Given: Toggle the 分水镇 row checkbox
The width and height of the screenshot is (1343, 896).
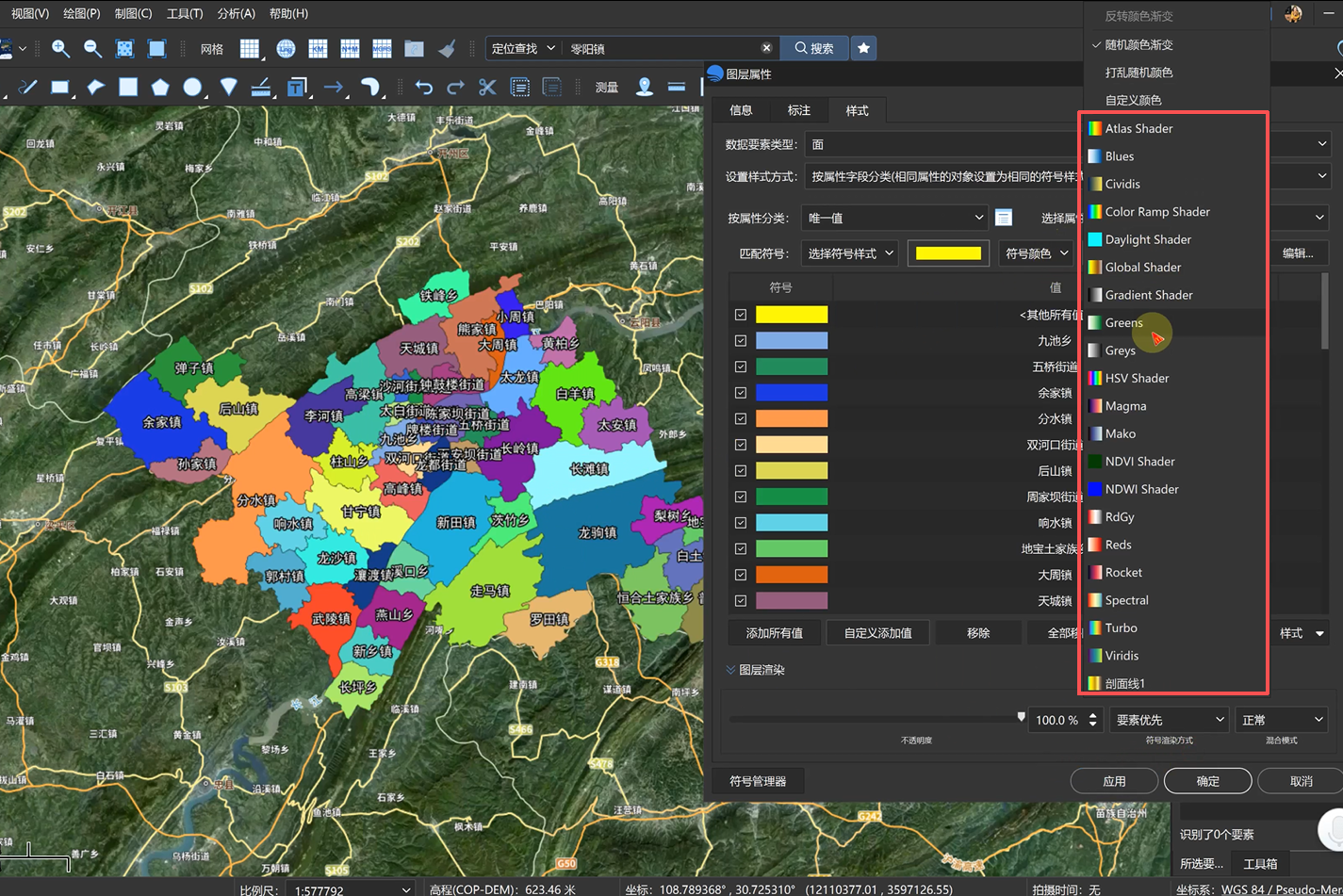Looking at the screenshot, I should [x=741, y=418].
